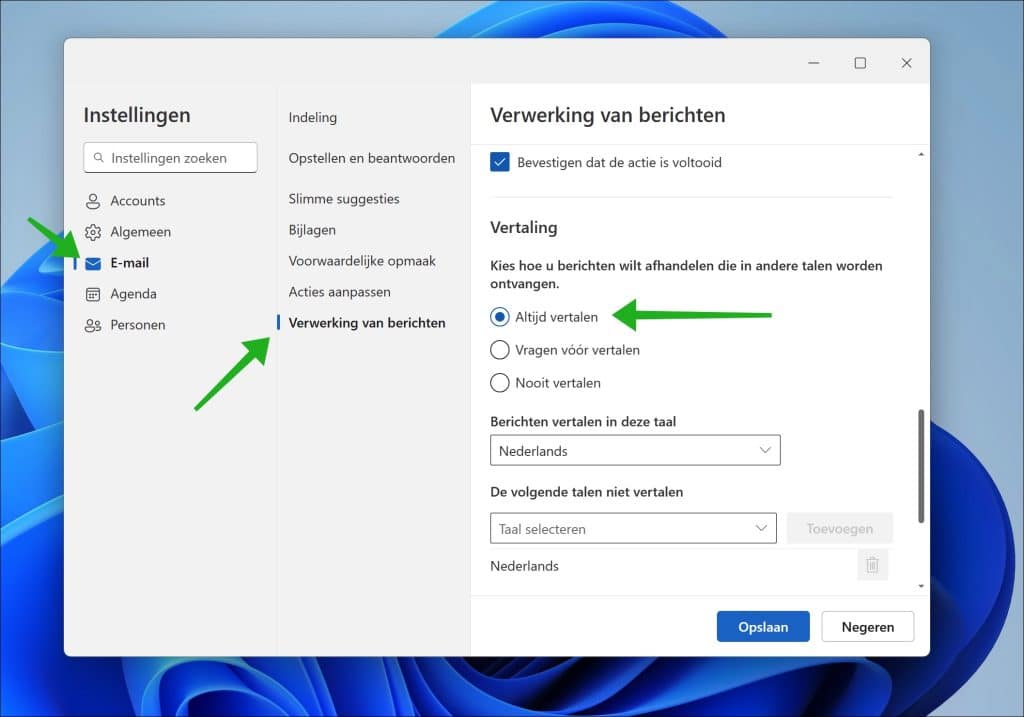
Task: Close the settings window
Action: [x=906, y=63]
